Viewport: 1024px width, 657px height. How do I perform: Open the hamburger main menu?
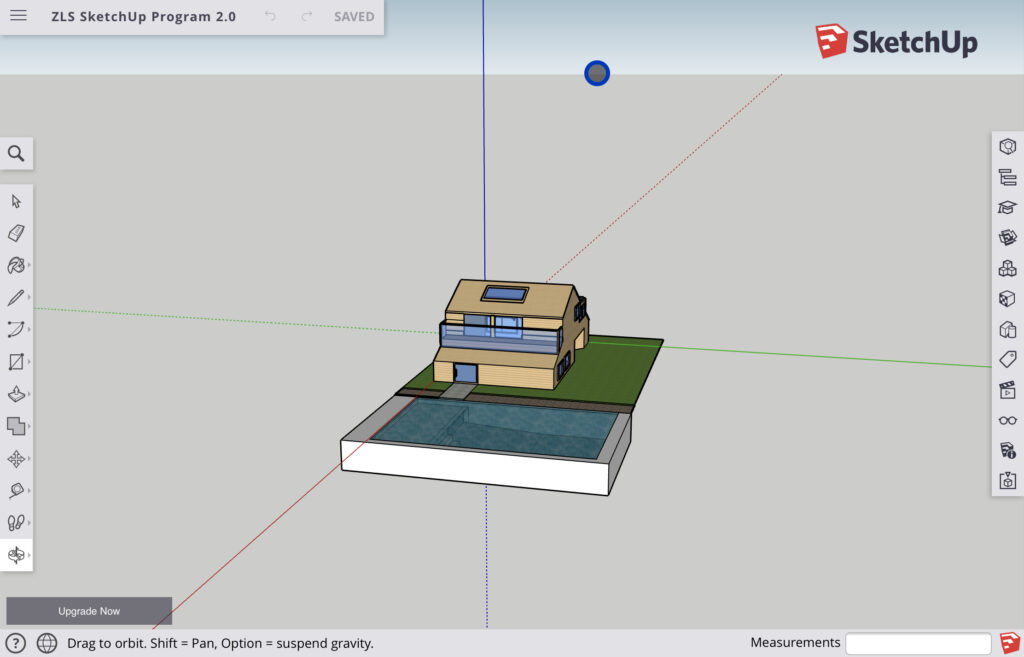pyautogui.click(x=18, y=16)
